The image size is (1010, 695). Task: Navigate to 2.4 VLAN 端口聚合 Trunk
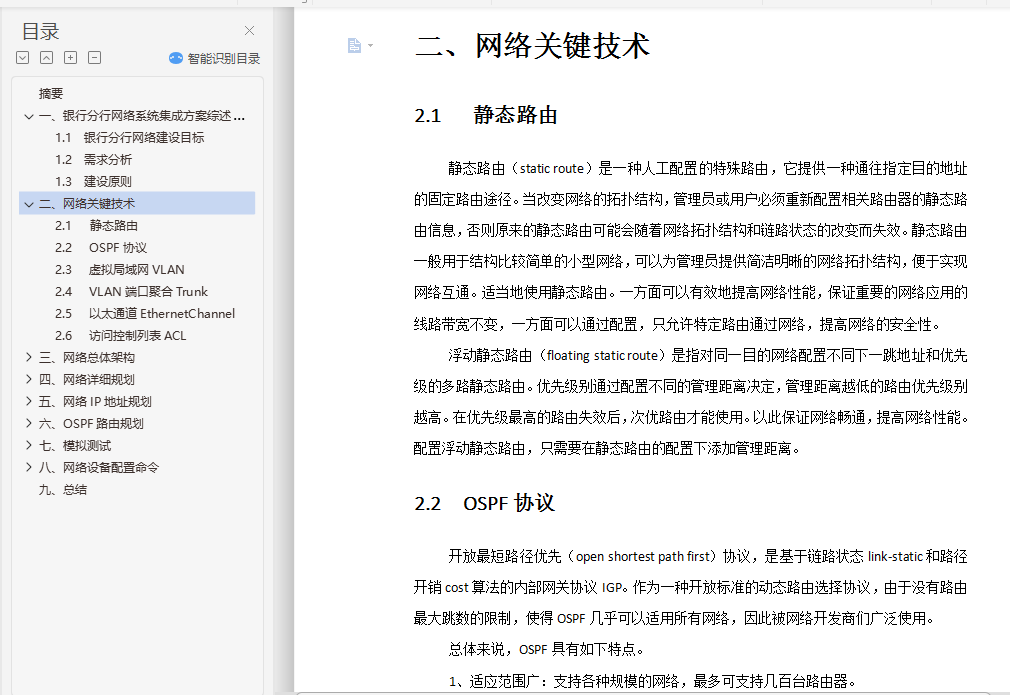[x=131, y=292]
